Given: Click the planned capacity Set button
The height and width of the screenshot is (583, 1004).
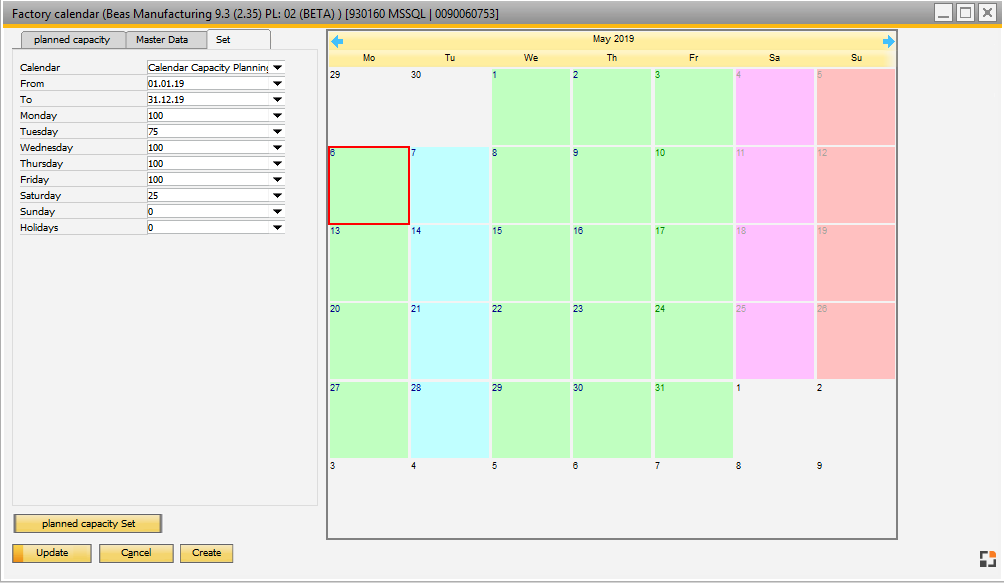Looking at the screenshot, I should [x=87, y=523].
